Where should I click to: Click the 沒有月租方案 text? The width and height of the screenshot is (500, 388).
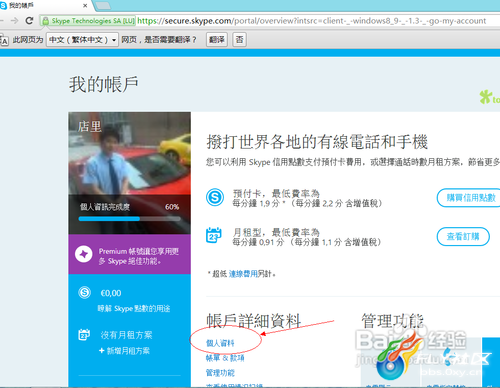tap(126, 335)
